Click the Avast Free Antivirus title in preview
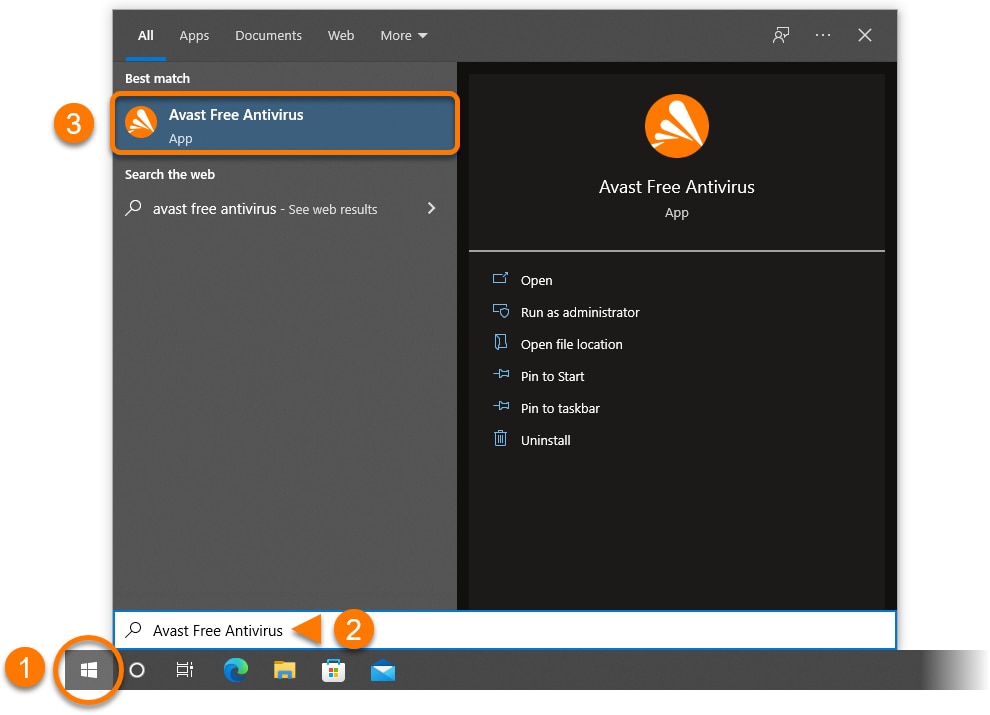 pos(676,187)
